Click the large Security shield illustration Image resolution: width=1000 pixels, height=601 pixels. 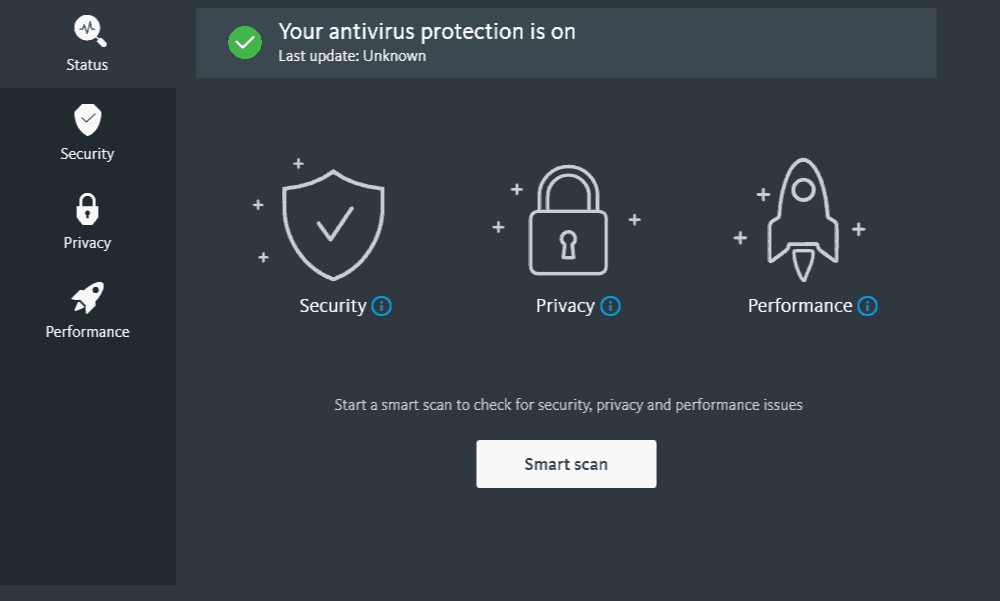pyautogui.click(x=333, y=225)
